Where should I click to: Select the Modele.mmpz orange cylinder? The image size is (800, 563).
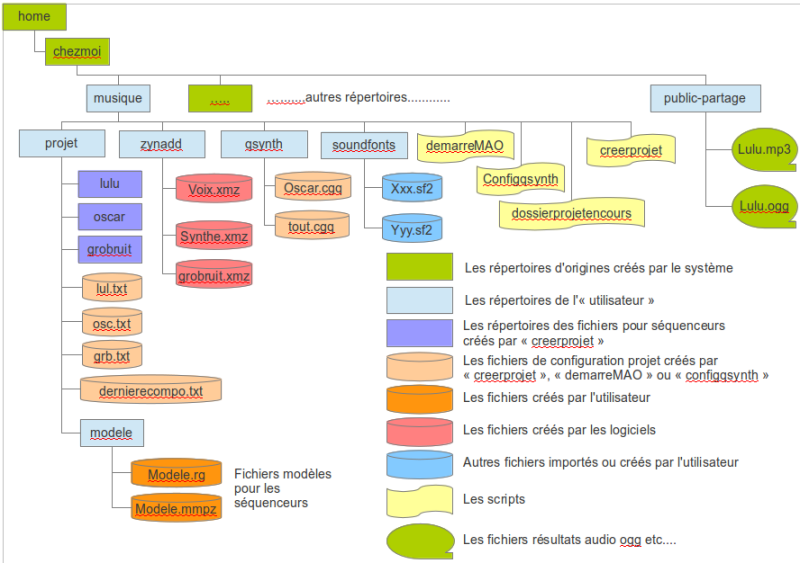tap(176, 507)
